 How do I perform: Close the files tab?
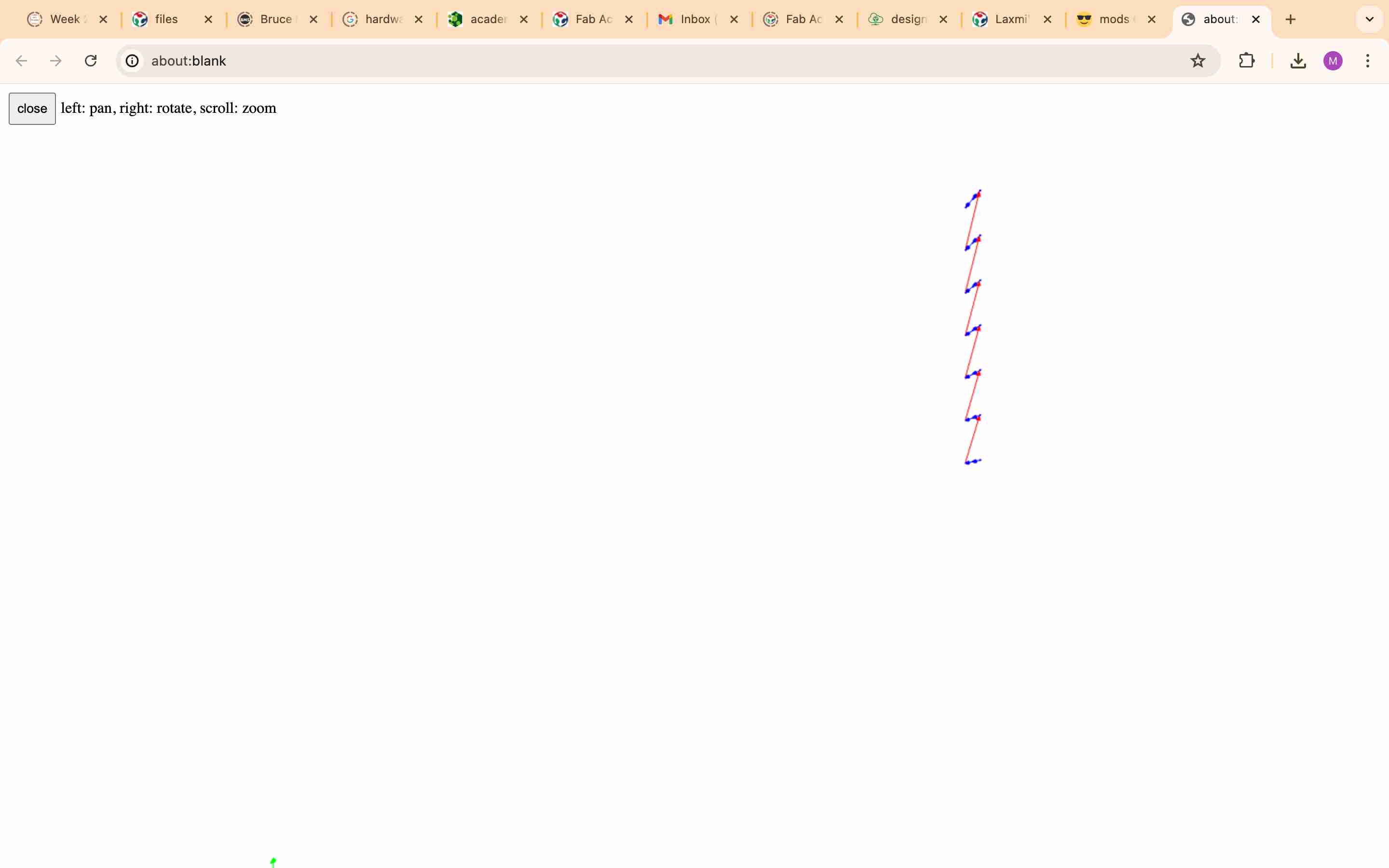208,19
